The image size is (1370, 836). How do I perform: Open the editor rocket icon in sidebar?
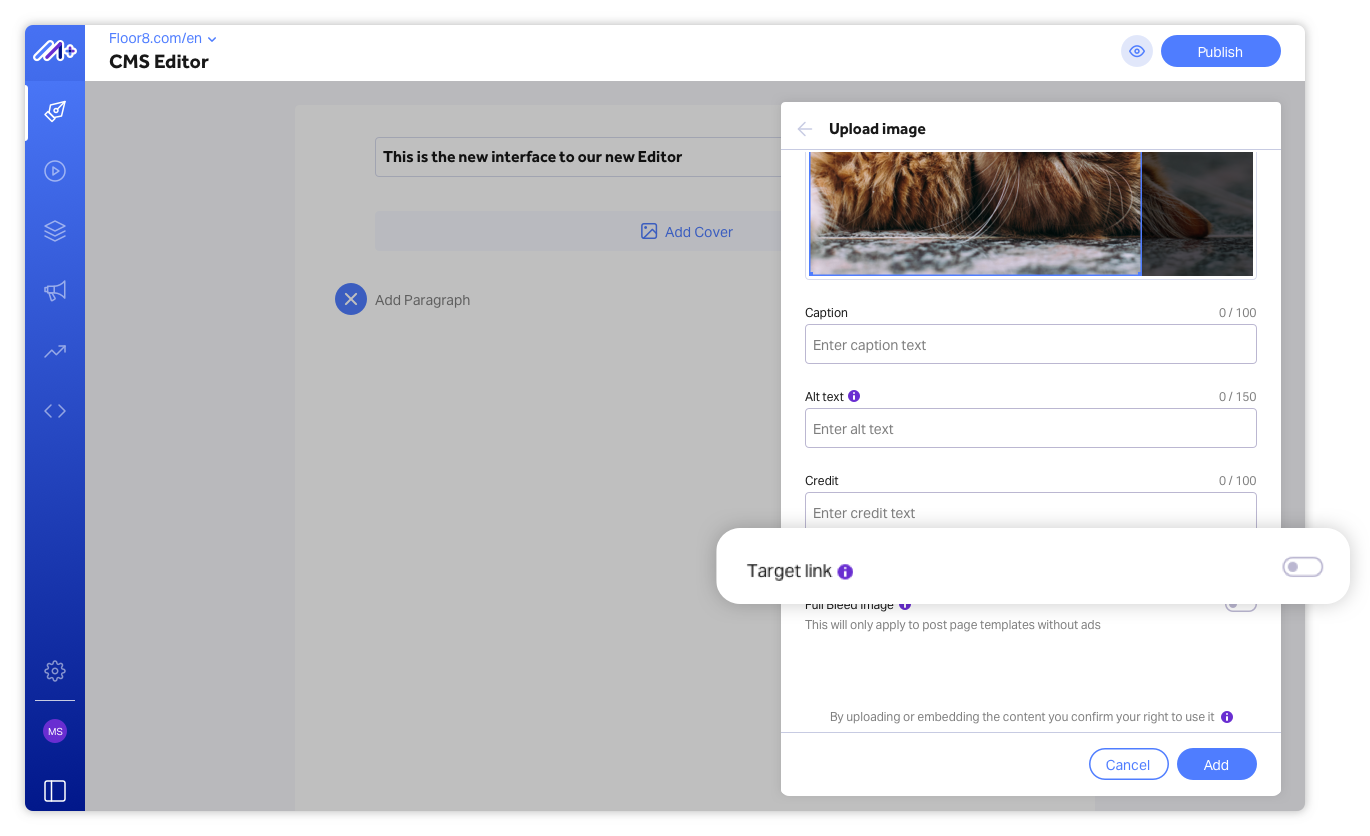click(55, 111)
